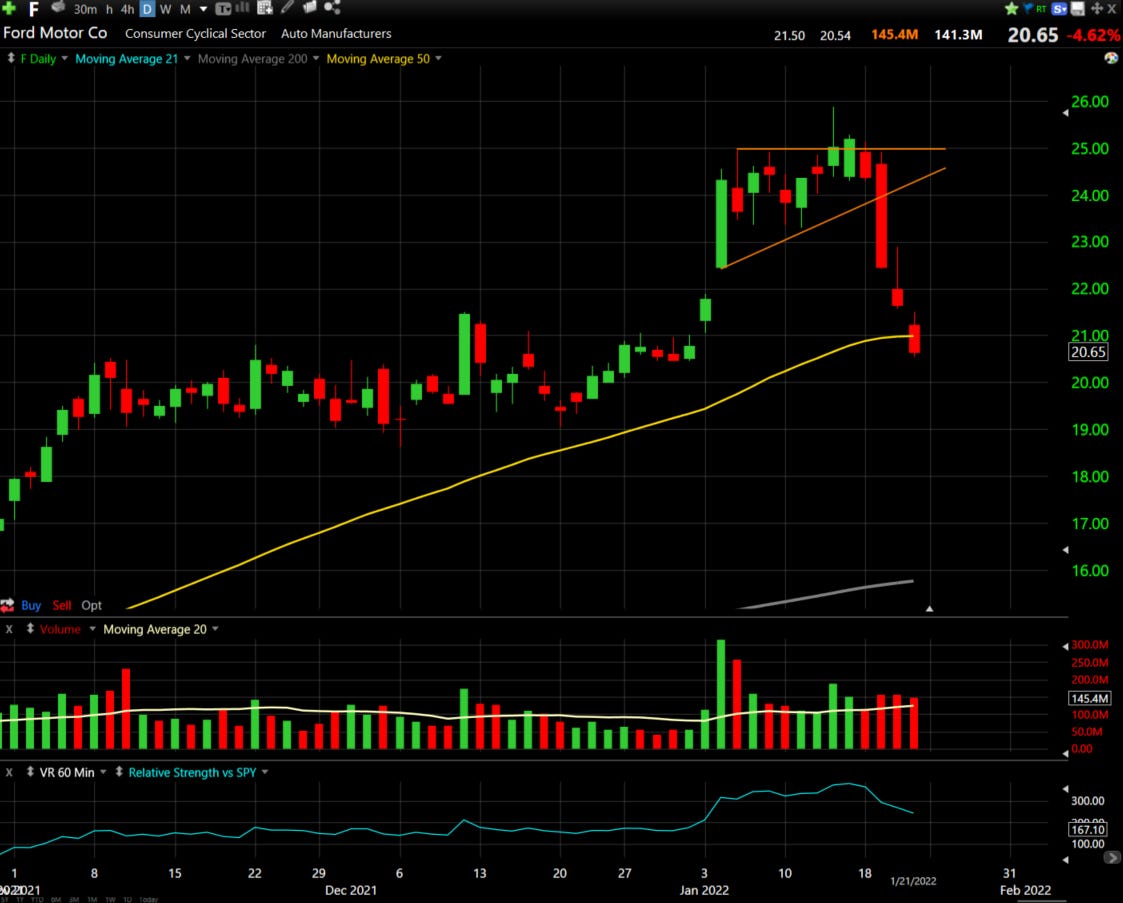Click the 20.54 low price value
Screen dimensions: 1123x903
[x=835, y=35]
